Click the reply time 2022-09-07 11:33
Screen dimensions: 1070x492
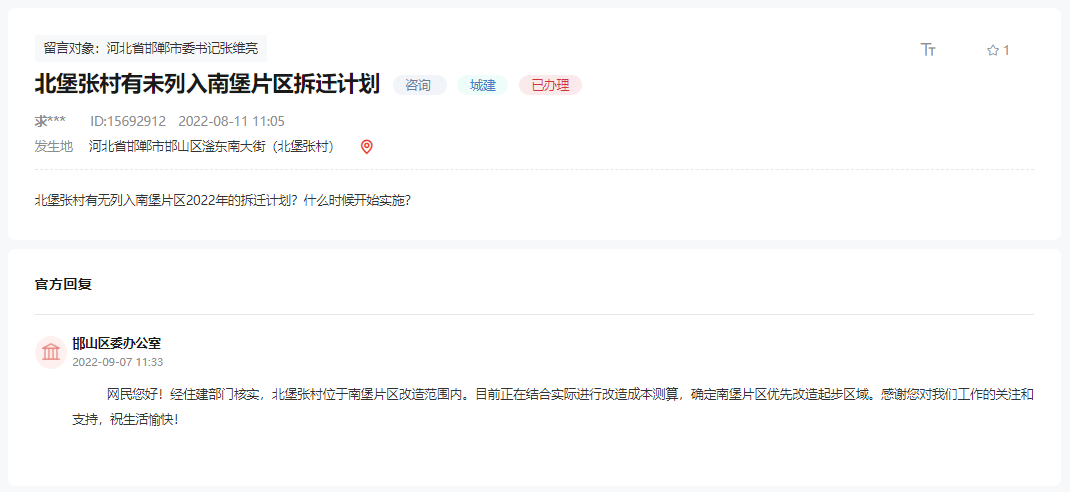[117, 362]
